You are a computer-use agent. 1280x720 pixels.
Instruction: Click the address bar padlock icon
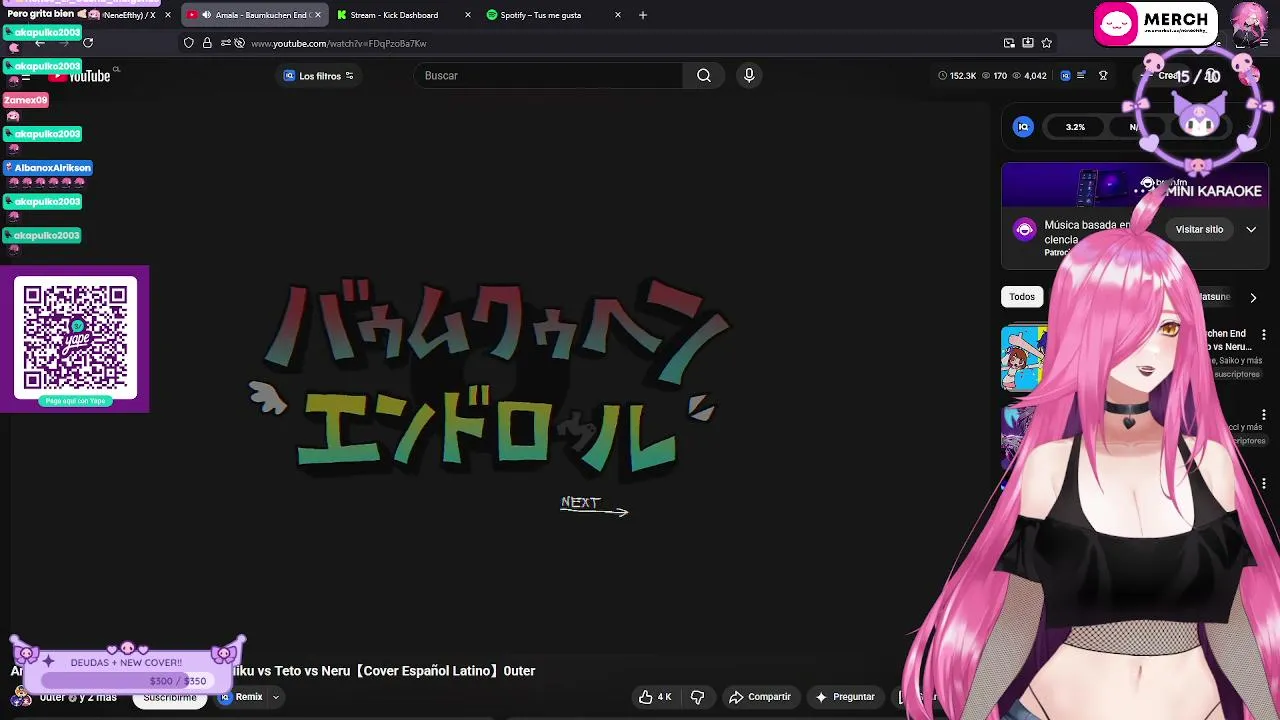coord(207,43)
